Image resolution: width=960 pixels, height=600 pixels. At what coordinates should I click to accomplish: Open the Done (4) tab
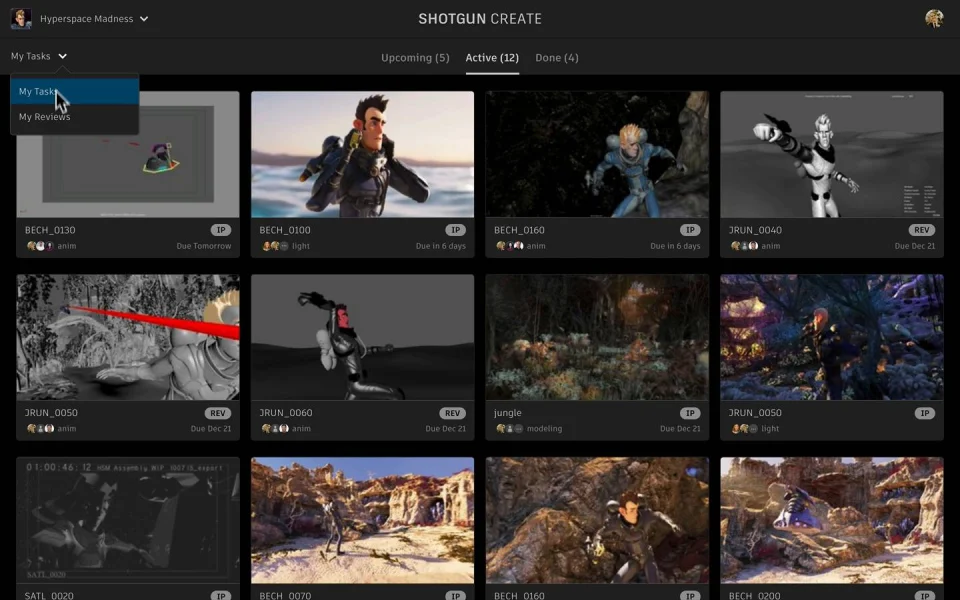557,58
